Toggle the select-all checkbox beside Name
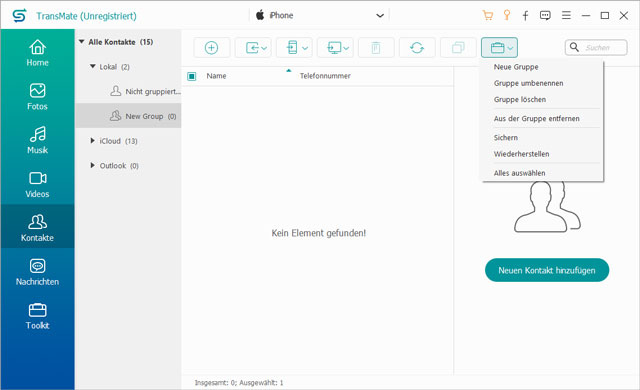This screenshot has height=390, width=640. click(191, 76)
